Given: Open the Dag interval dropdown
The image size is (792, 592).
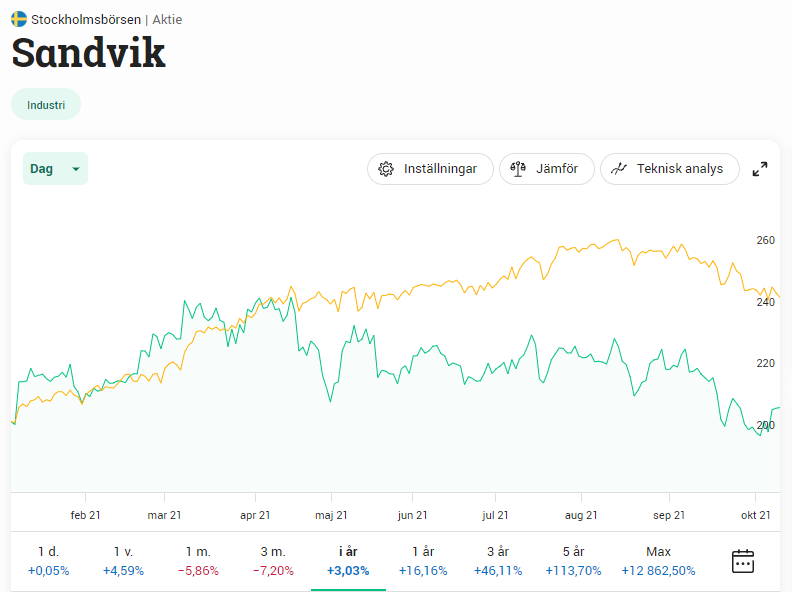Looking at the screenshot, I should coord(56,169).
